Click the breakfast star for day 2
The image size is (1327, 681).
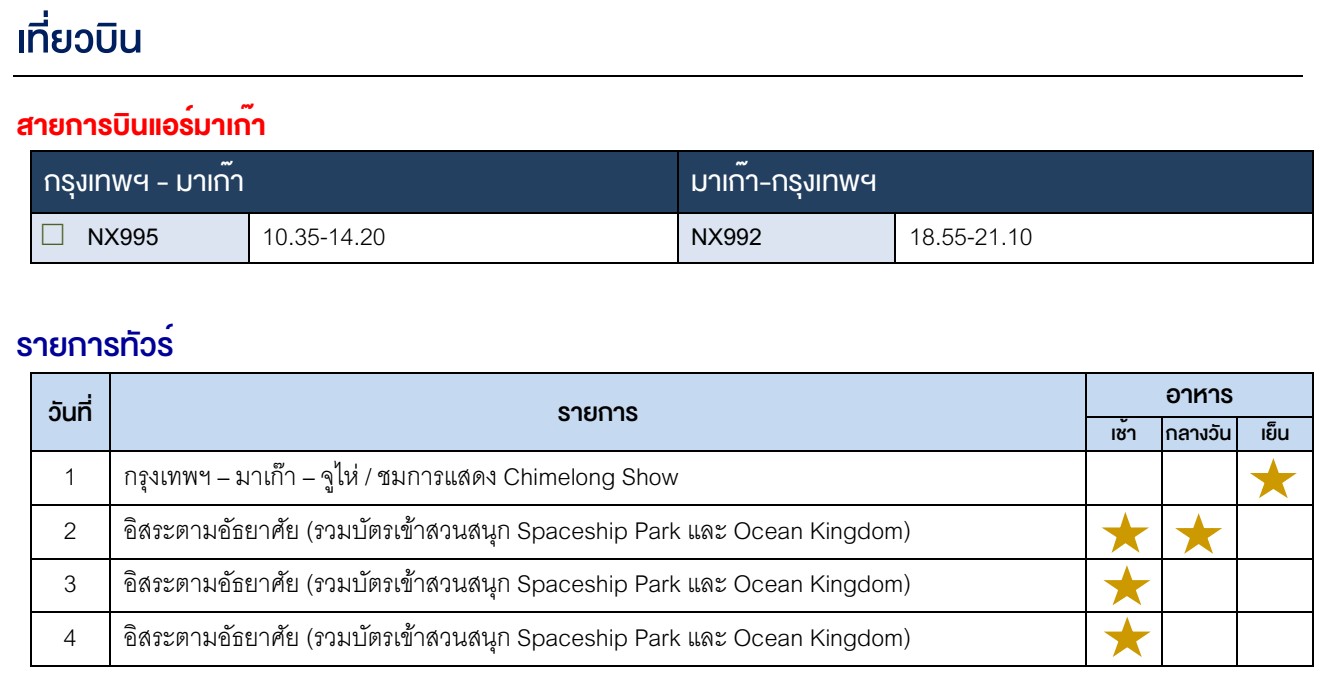coord(1124,534)
